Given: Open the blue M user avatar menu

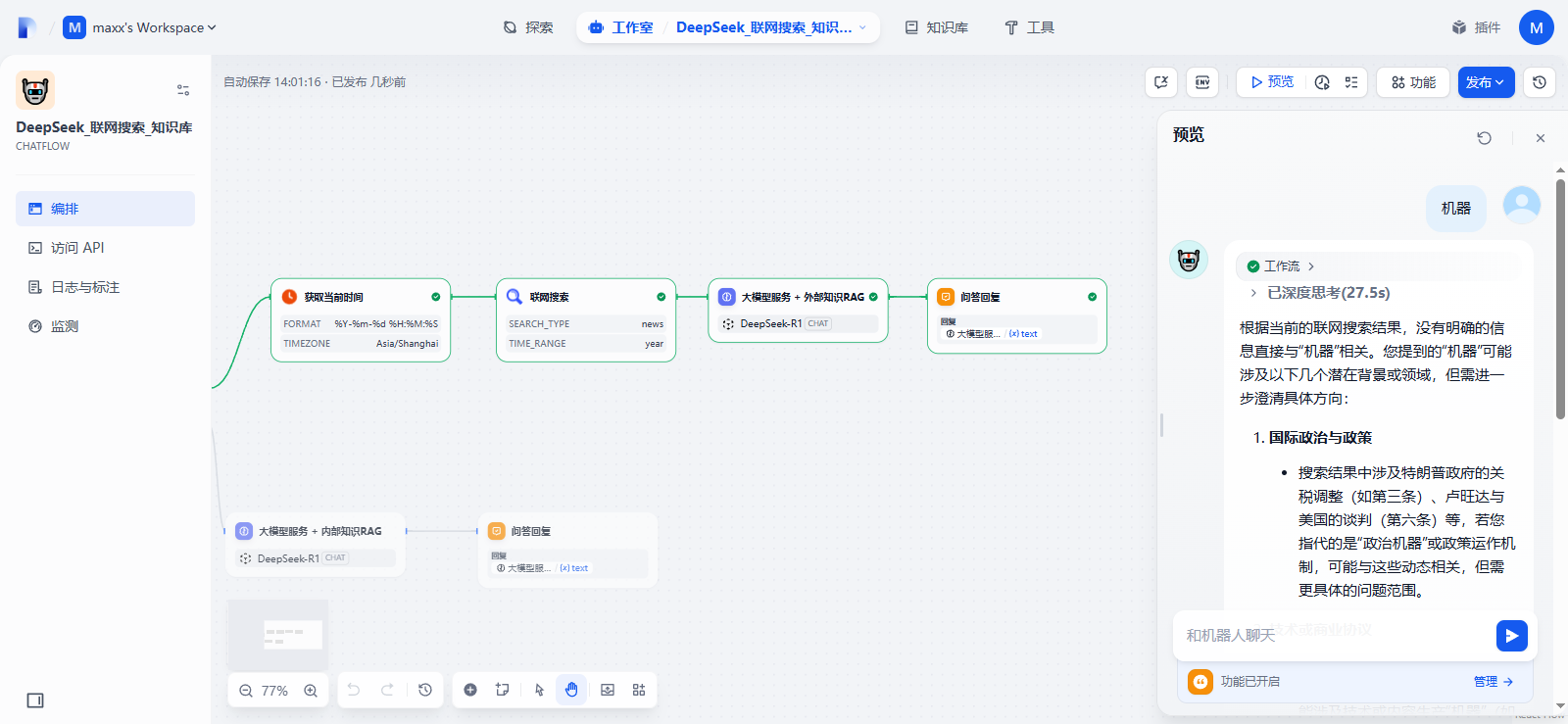Looking at the screenshot, I should pos(1536,27).
